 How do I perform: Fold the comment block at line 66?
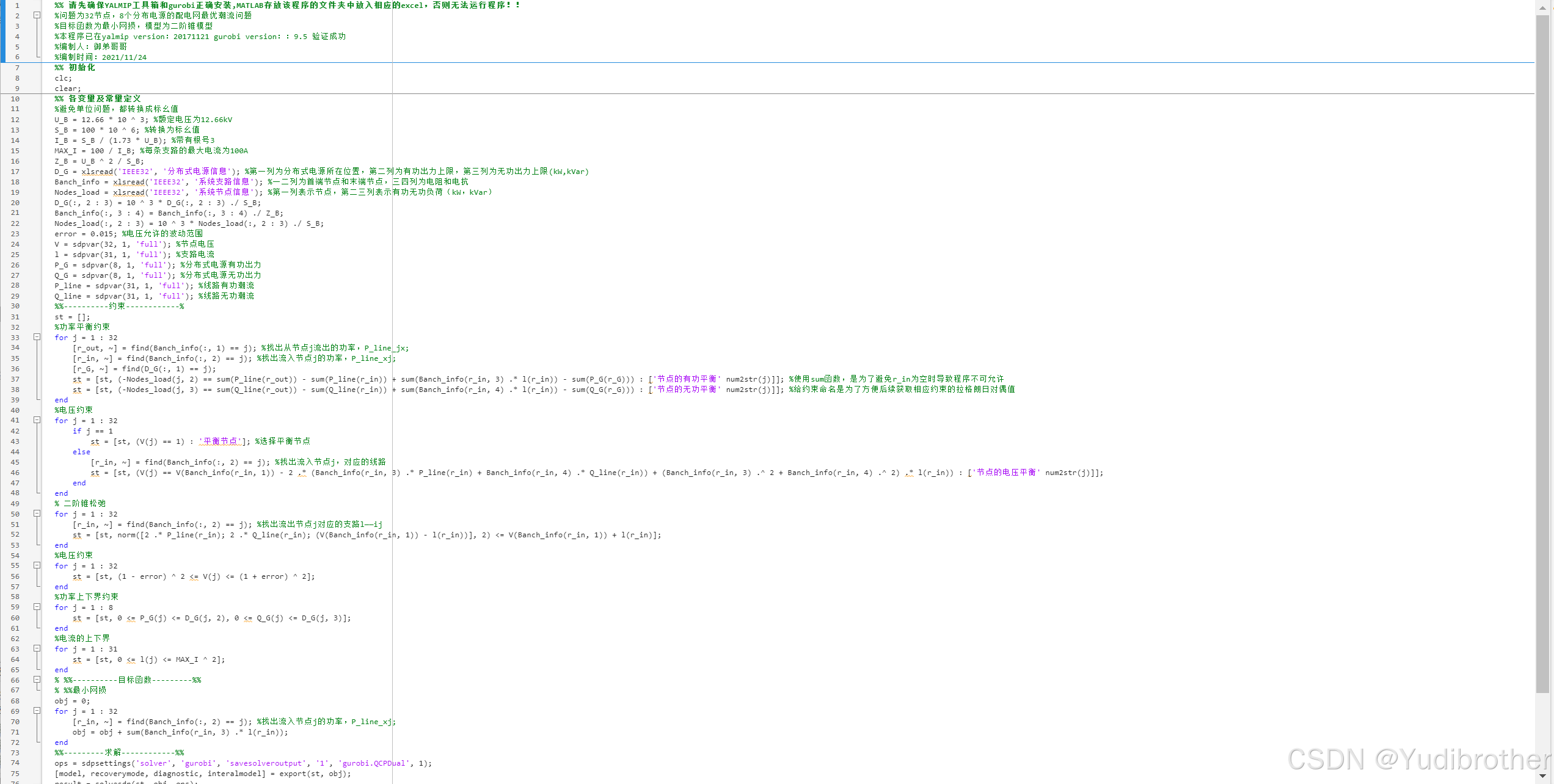click(x=37, y=680)
